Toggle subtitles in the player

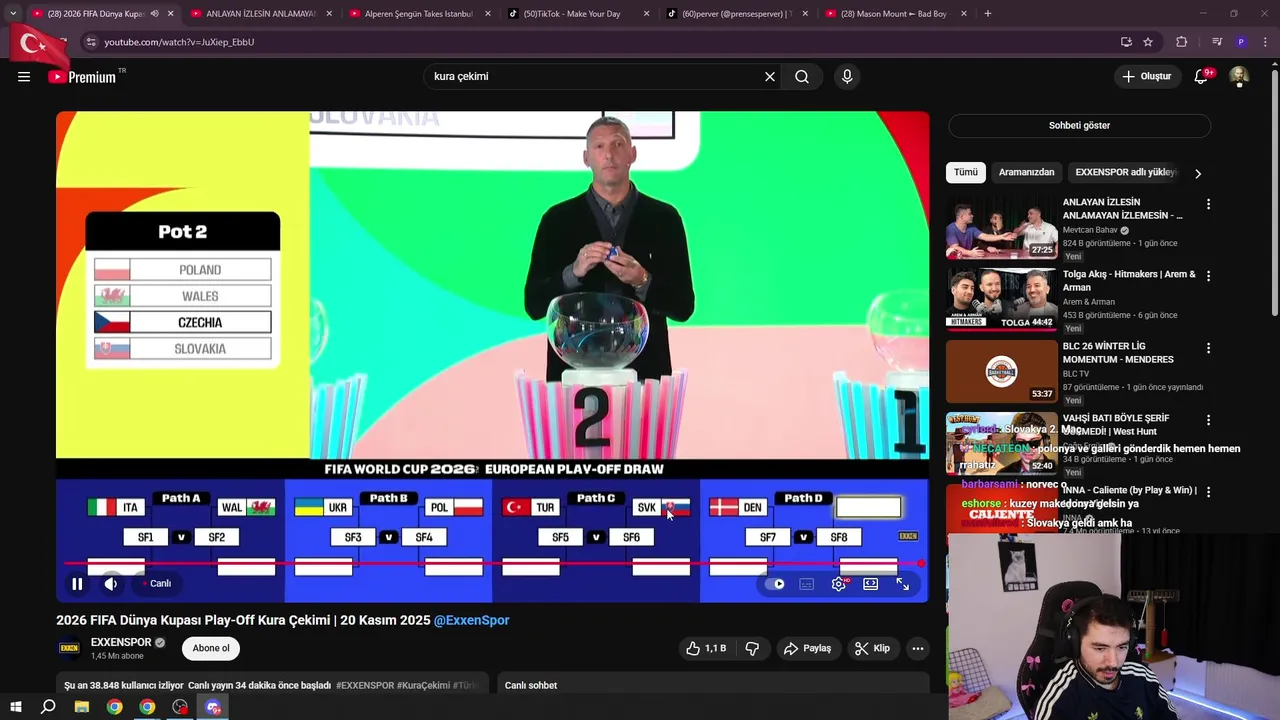click(x=807, y=584)
